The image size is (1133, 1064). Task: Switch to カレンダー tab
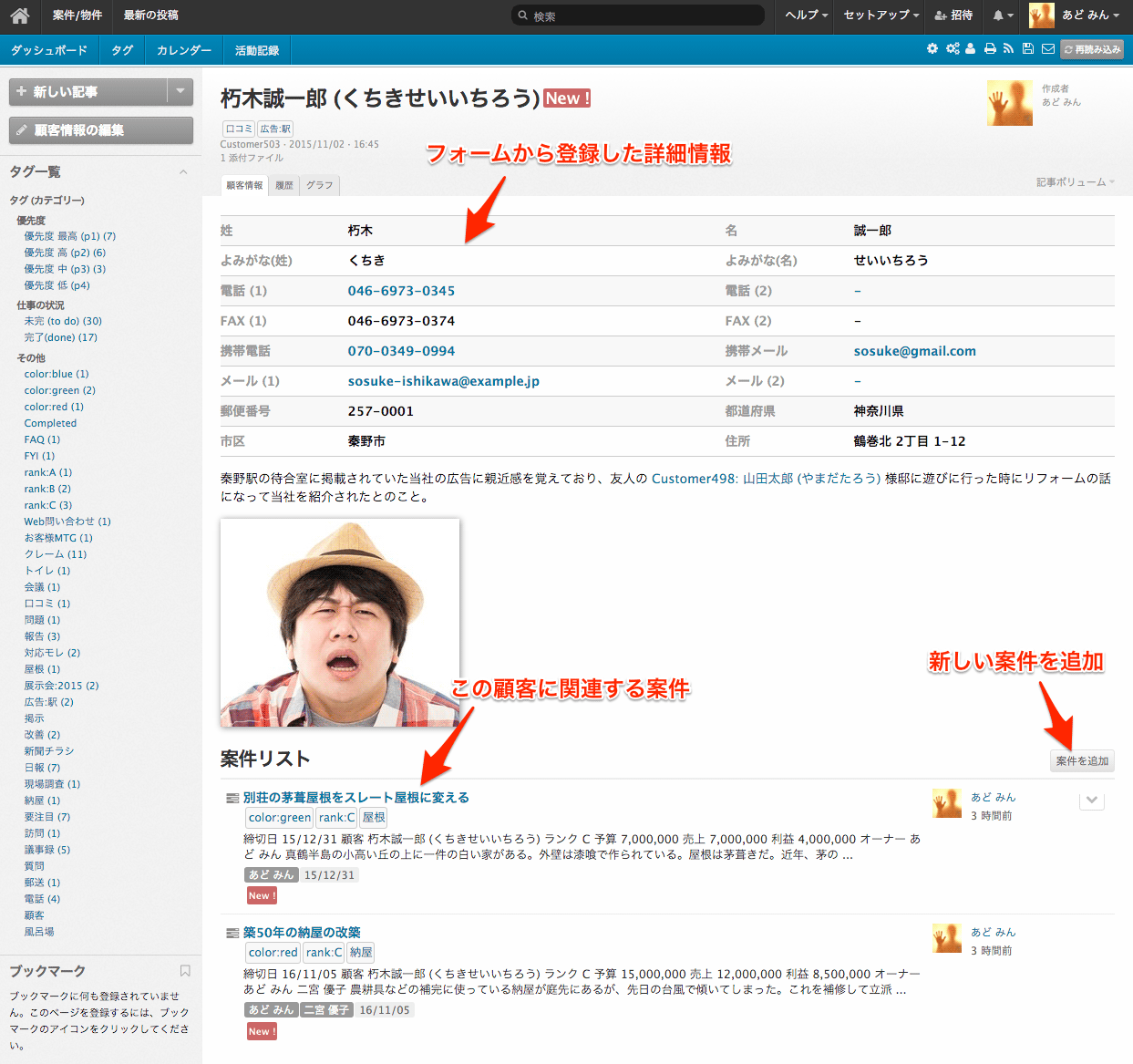184,50
